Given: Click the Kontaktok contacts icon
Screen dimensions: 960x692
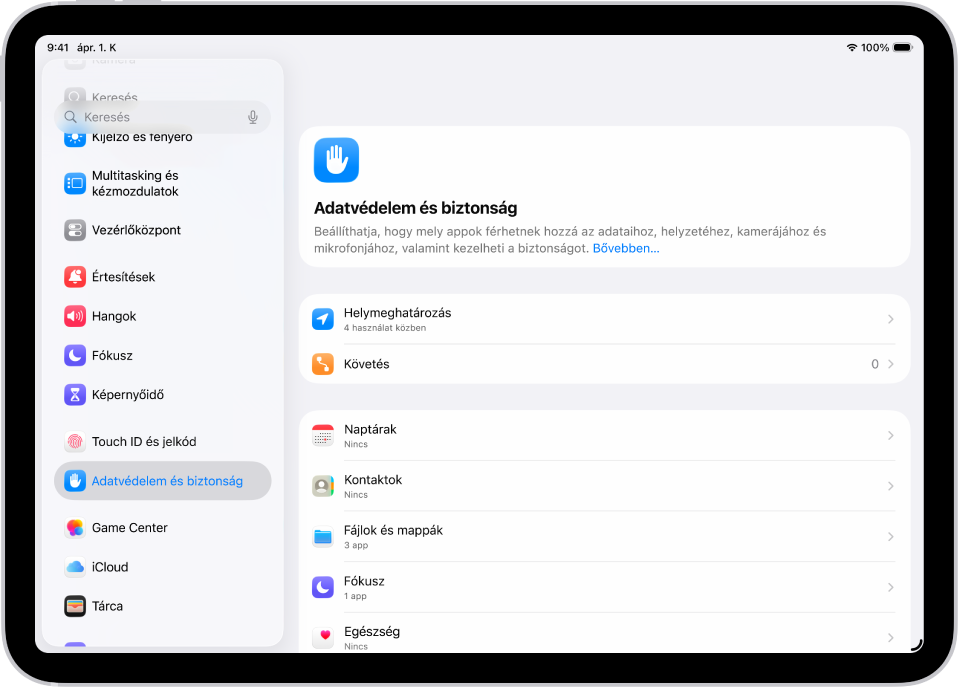Looking at the screenshot, I should point(323,486).
